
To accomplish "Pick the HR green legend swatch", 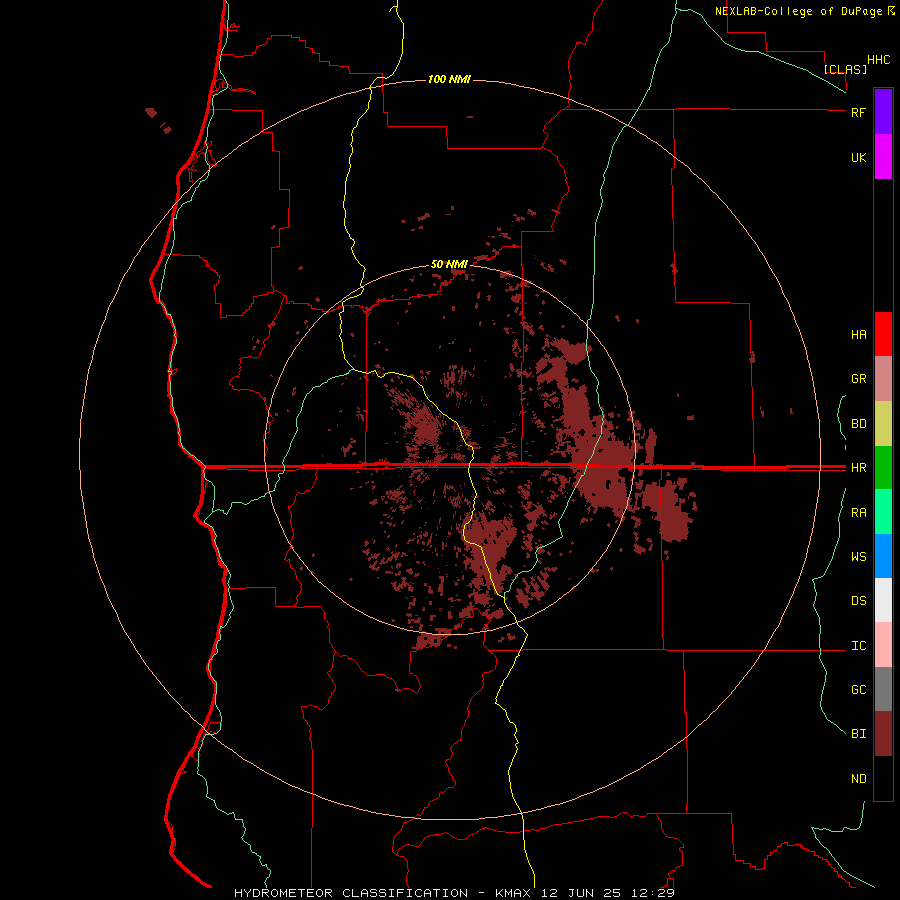I will [883, 468].
